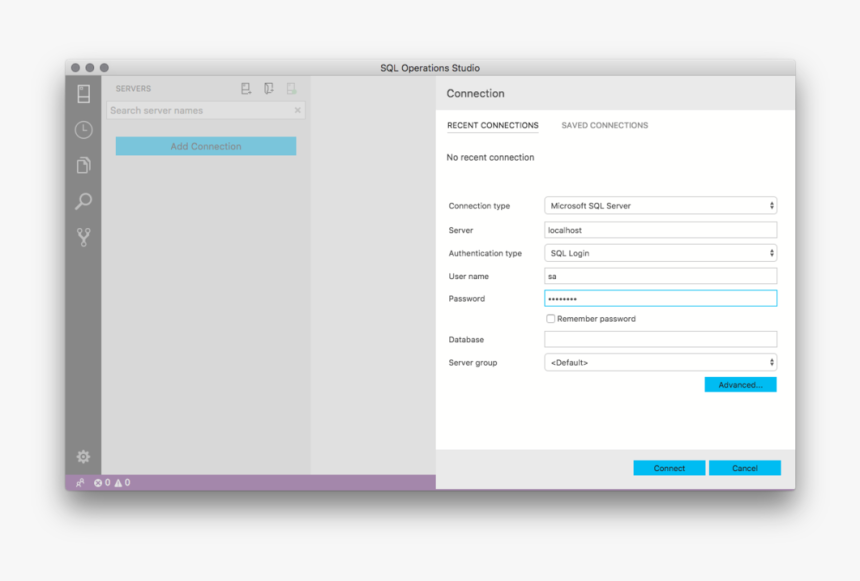860x581 pixels.
Task: Click the 'User name' label
Action: [468, 276]
